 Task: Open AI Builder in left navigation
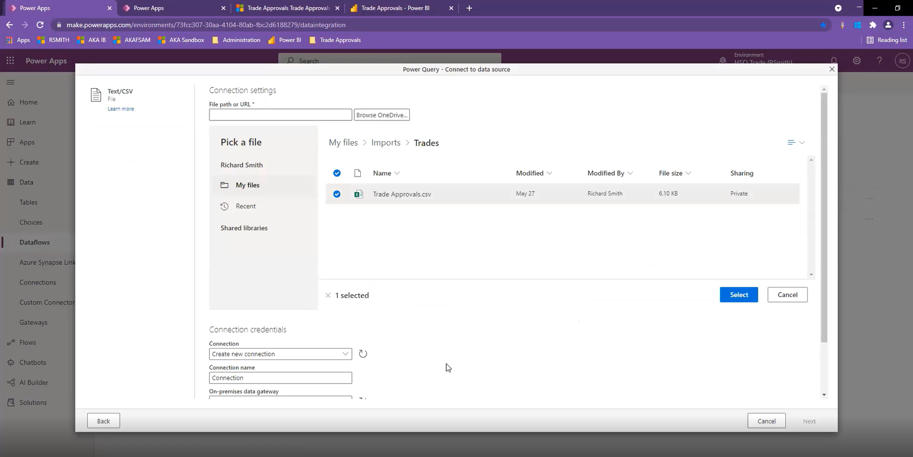click(33, 382)
